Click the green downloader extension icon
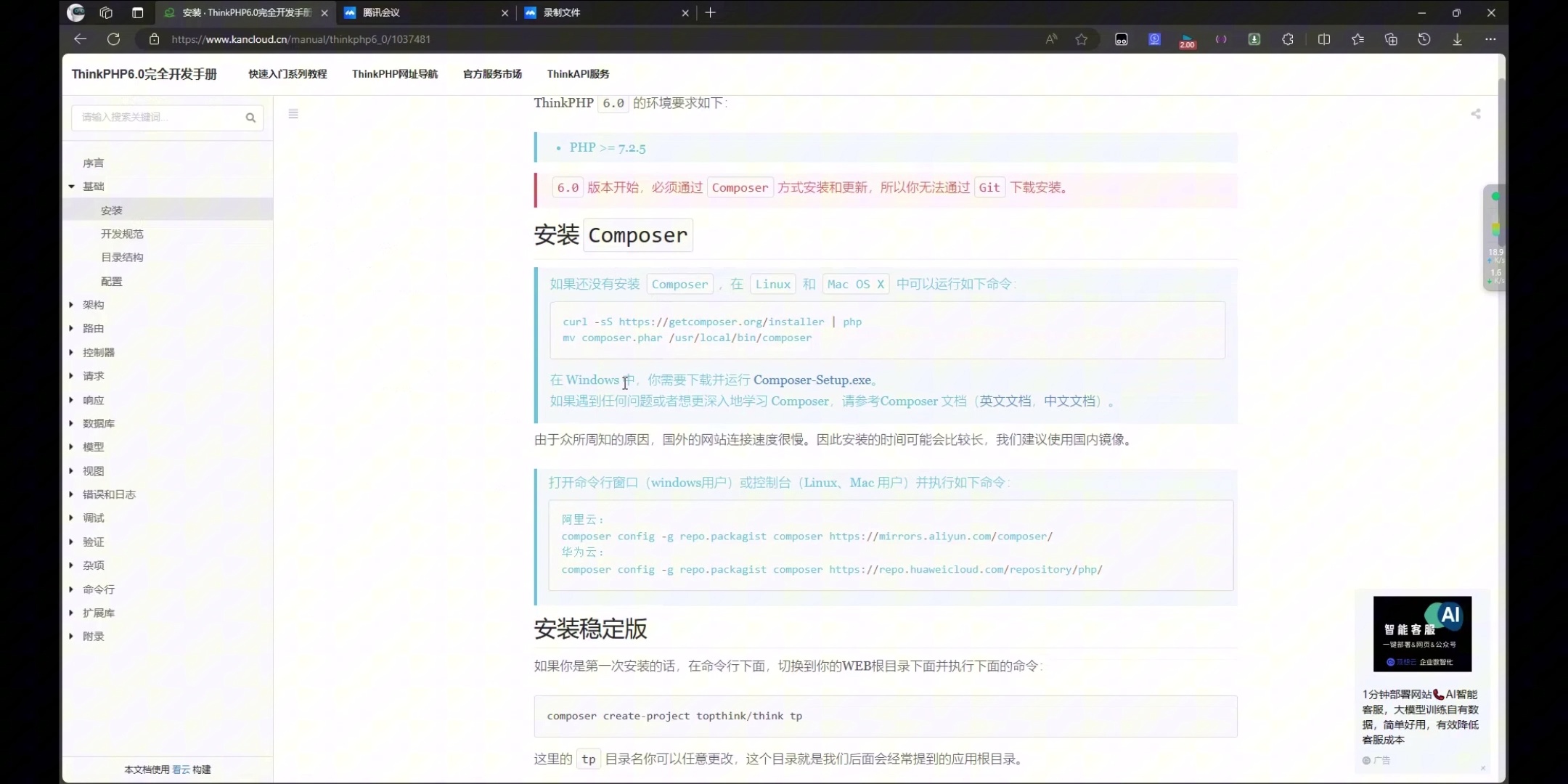Image resolution: width=1568 pixels, height=784 pixels. tap(1255, 39)
